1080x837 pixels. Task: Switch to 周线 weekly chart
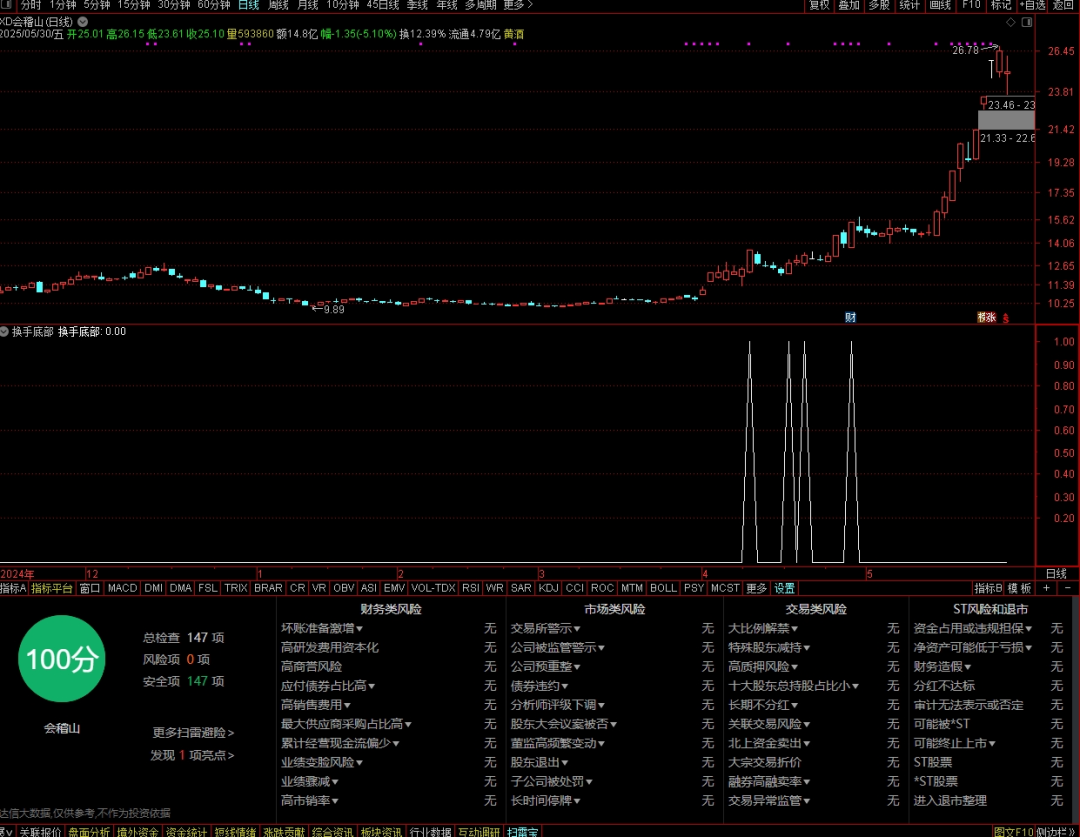tap(278, 5)
